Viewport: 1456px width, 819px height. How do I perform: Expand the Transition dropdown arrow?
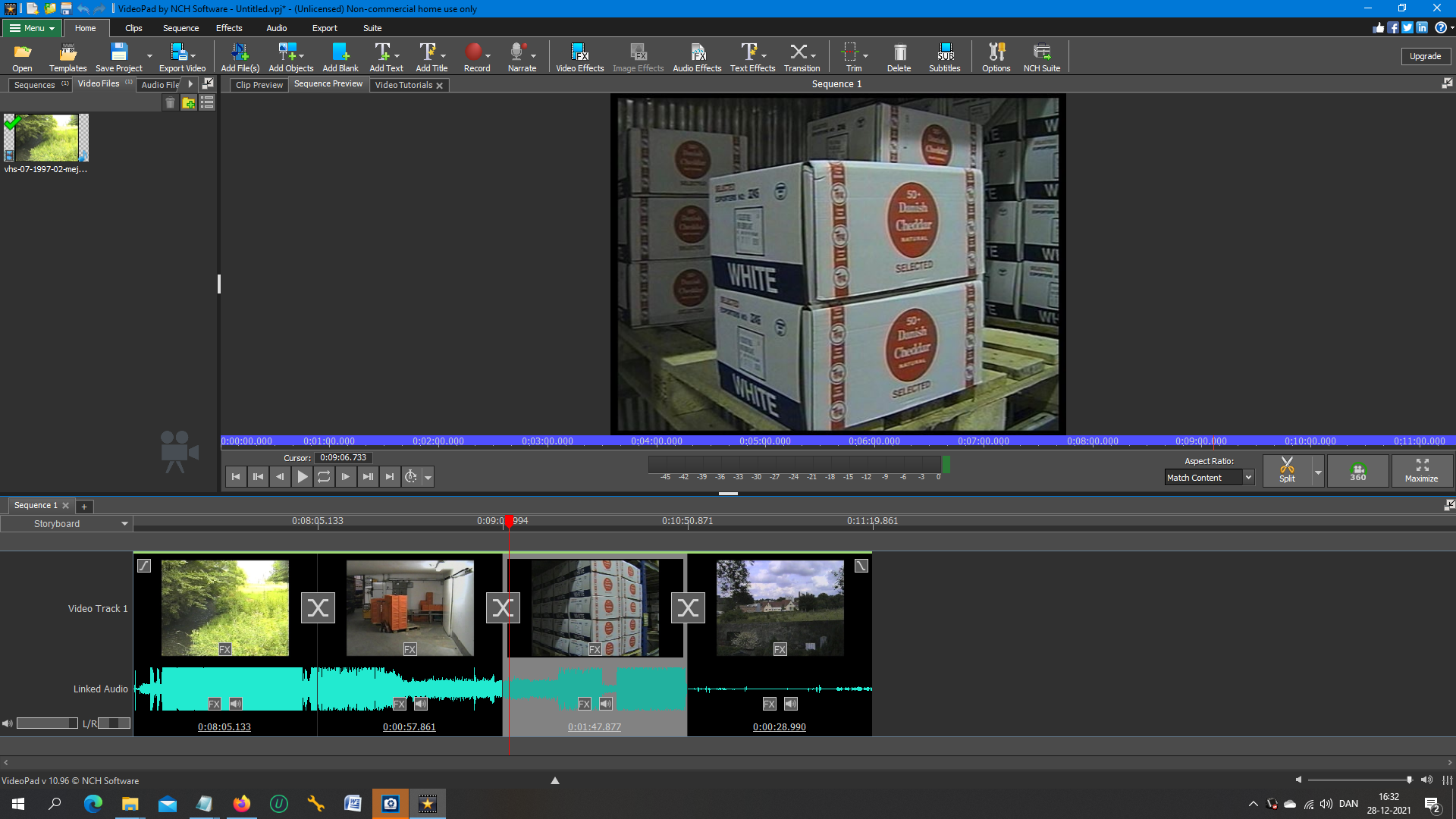813,55
